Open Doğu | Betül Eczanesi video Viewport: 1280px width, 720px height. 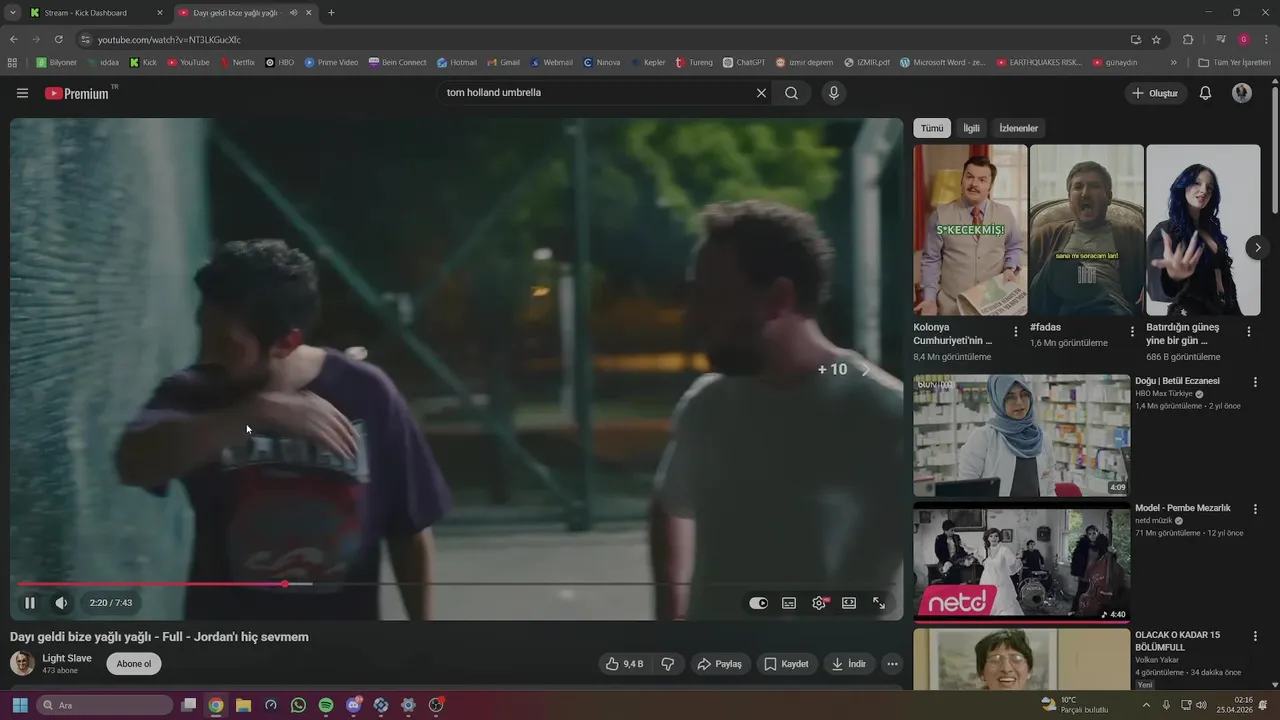[1021, 436]
